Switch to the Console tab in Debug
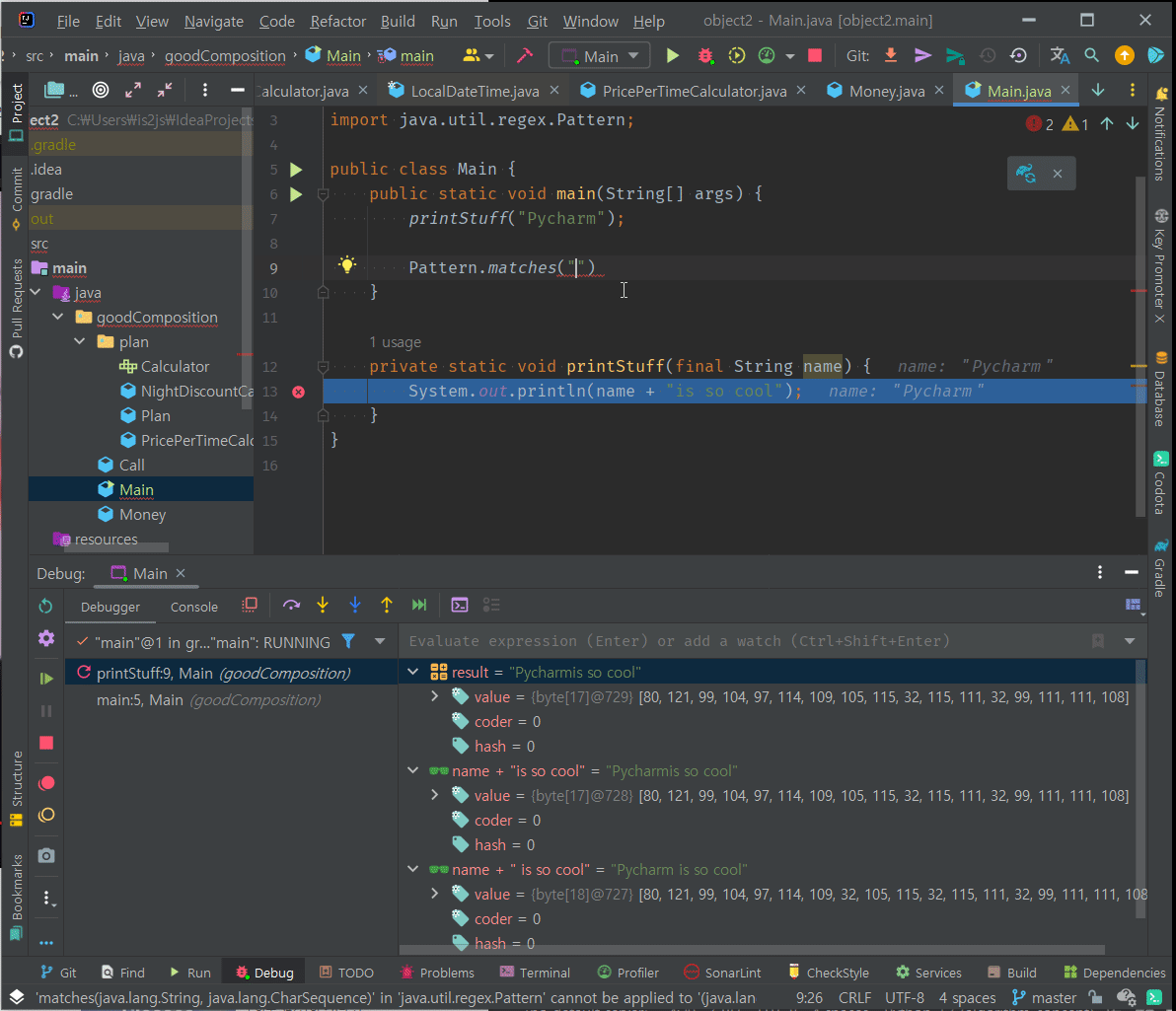The height and width of the screenshot is (1011, 1176). [194, 607]
